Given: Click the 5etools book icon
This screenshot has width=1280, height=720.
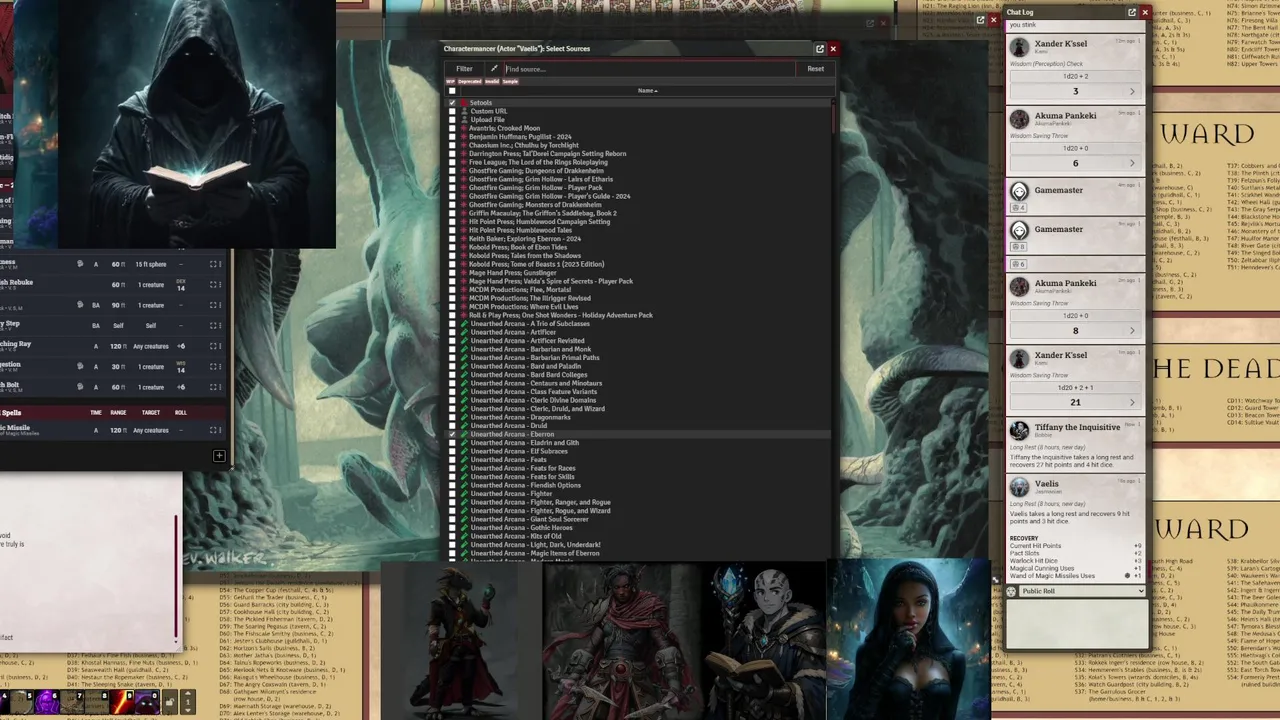Looking at the screenshot, I should [x=464, y=103].
